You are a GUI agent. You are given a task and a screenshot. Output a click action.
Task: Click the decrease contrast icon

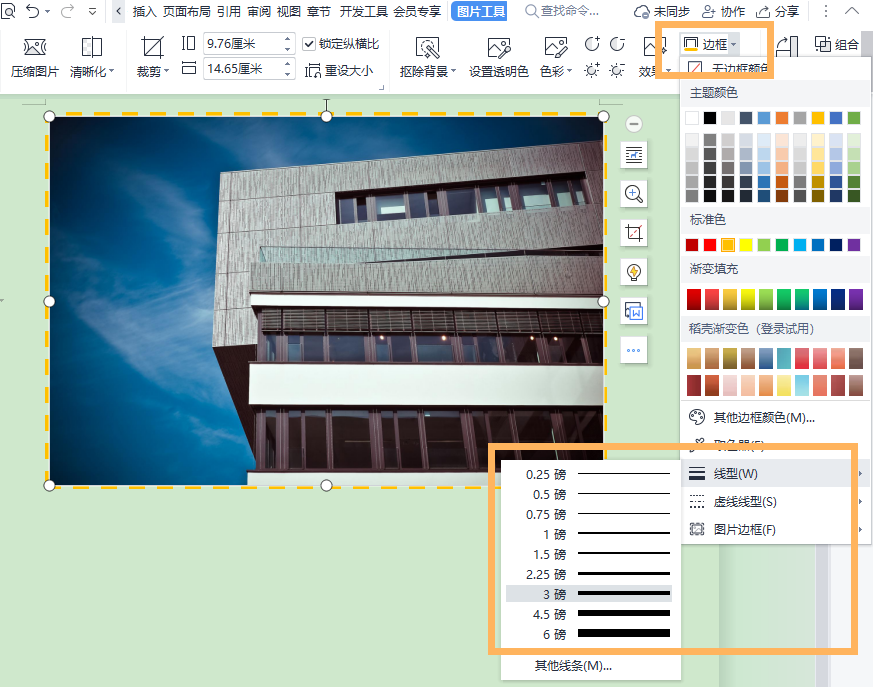click(x=617, y=44)
